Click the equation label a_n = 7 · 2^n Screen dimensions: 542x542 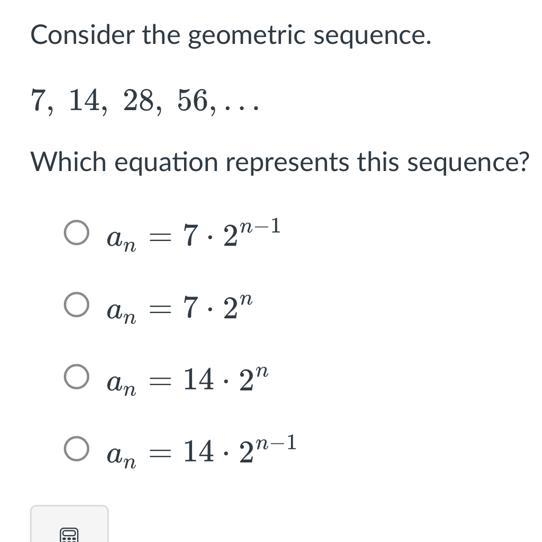[180, 309]
